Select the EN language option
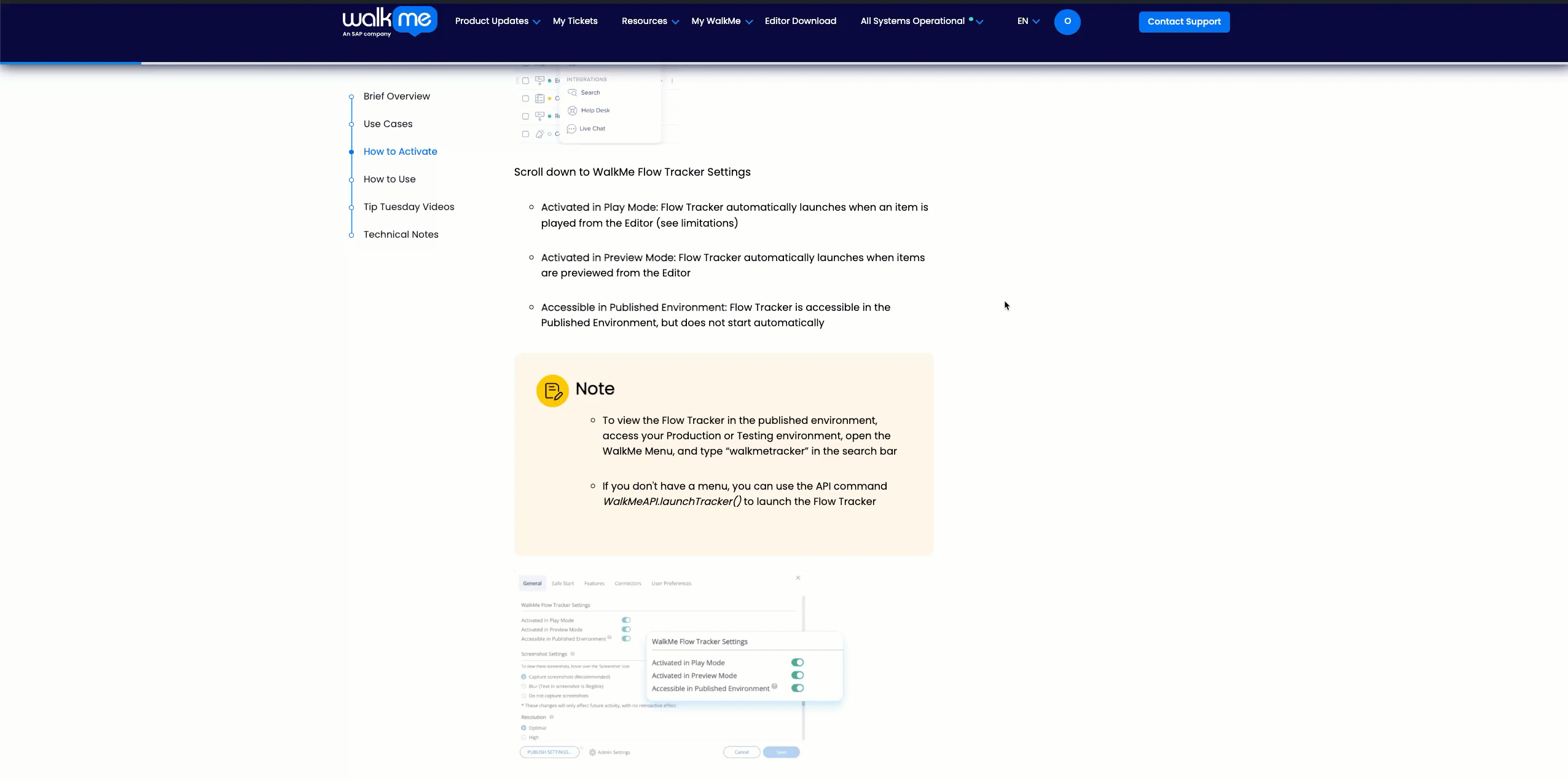This screenshot has width=1568, height=779. click(1022, 21)
